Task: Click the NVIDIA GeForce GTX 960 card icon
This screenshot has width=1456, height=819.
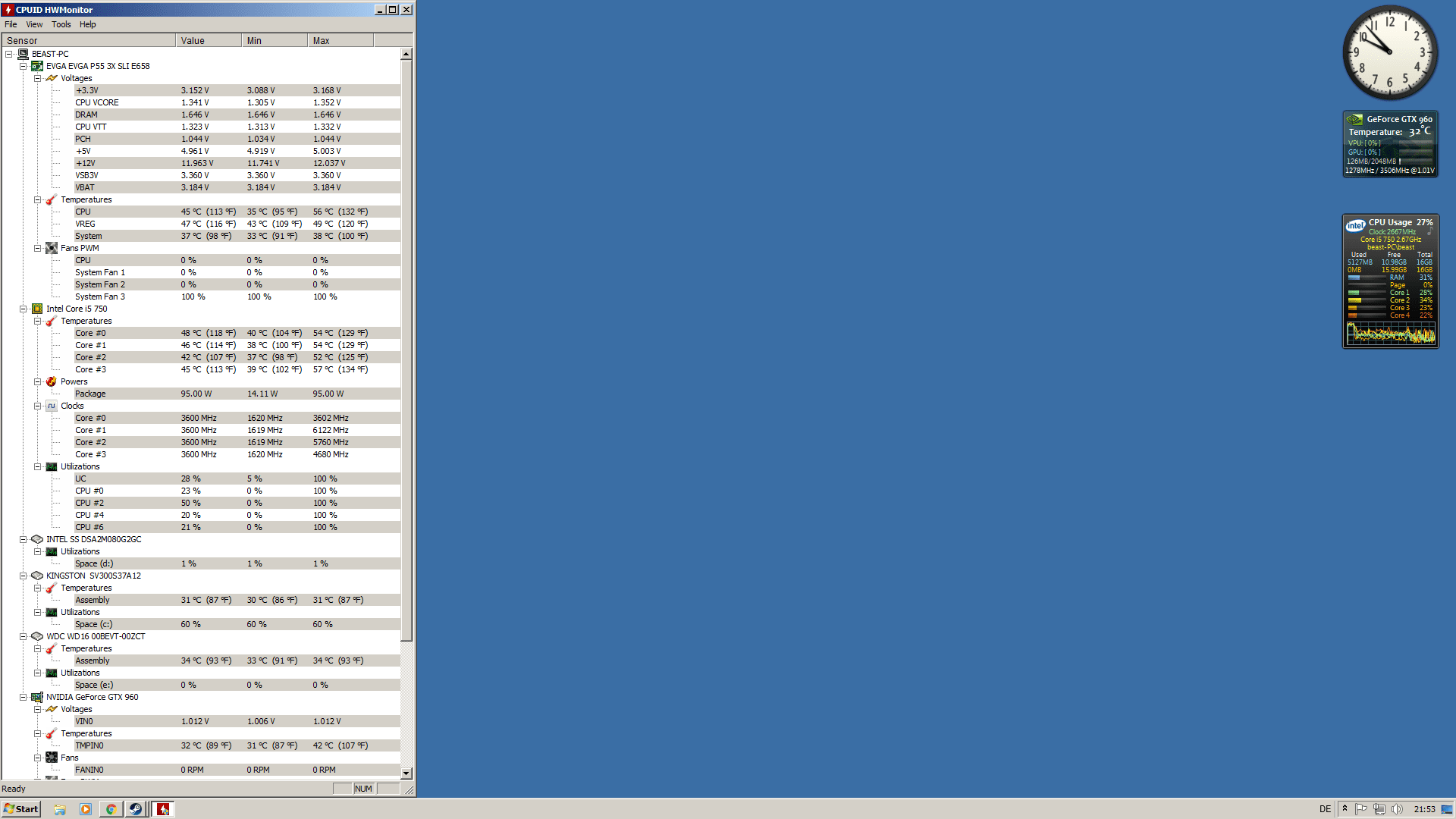Action: [x=37, y=697]
